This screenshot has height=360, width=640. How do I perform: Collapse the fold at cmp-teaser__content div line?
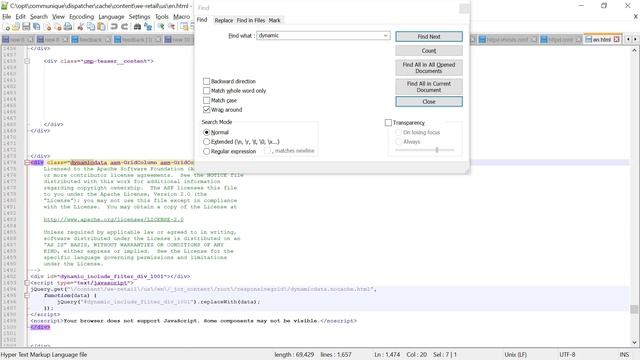pos(27,61)
